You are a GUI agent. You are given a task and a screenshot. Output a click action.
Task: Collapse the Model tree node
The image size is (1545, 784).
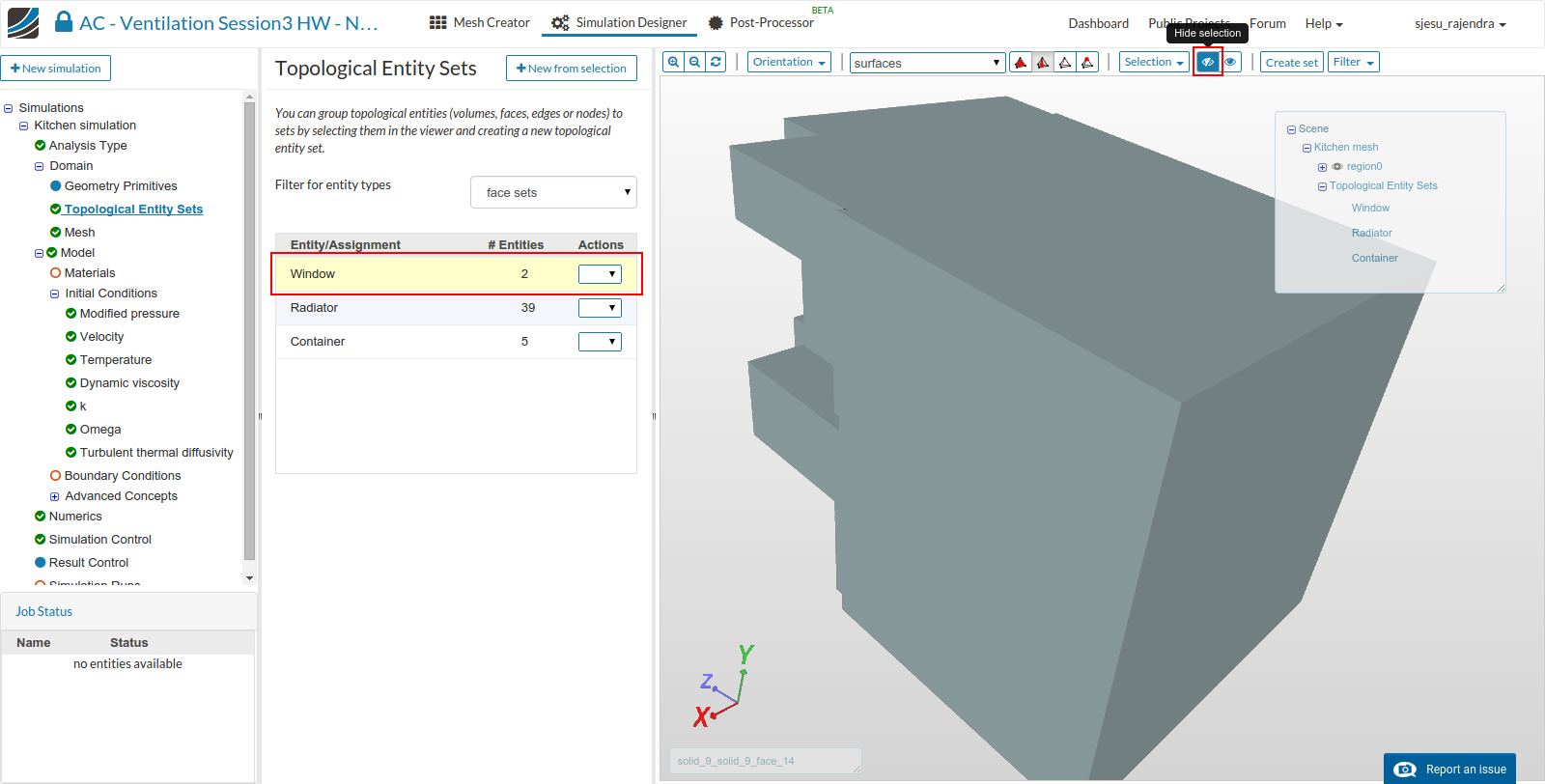click(x=40, y=254)
